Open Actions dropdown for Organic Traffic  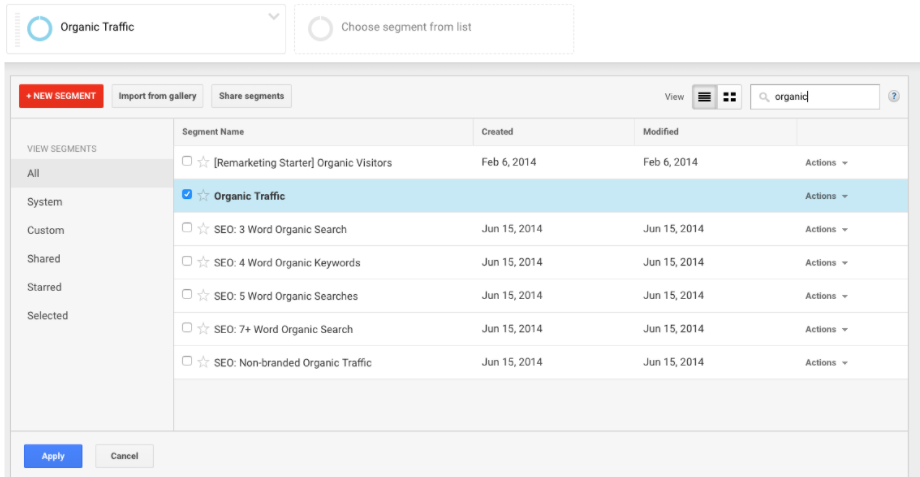click(x=826, y=196)
